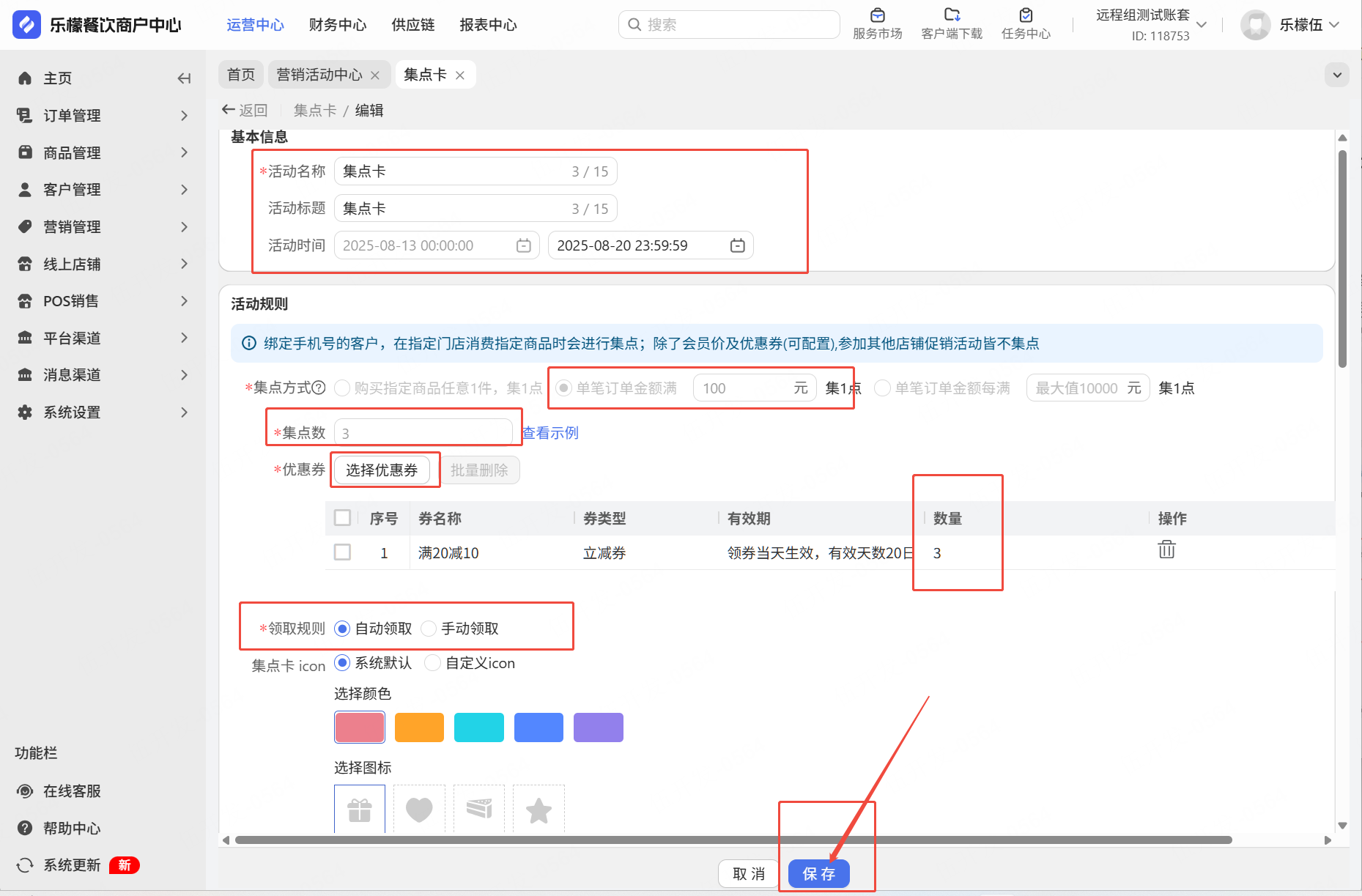Open the end date calendar icon
The image size is (1362, 896).
tap(738, 245)
